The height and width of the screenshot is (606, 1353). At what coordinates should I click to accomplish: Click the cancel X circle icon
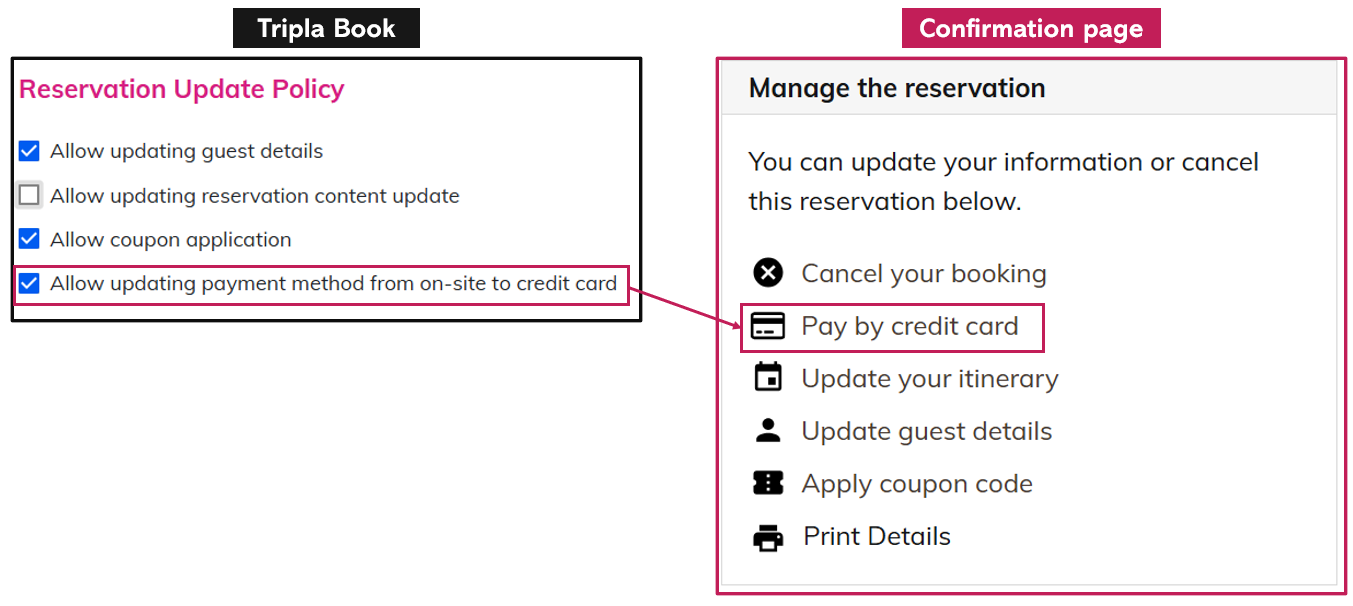coord(768,273)
